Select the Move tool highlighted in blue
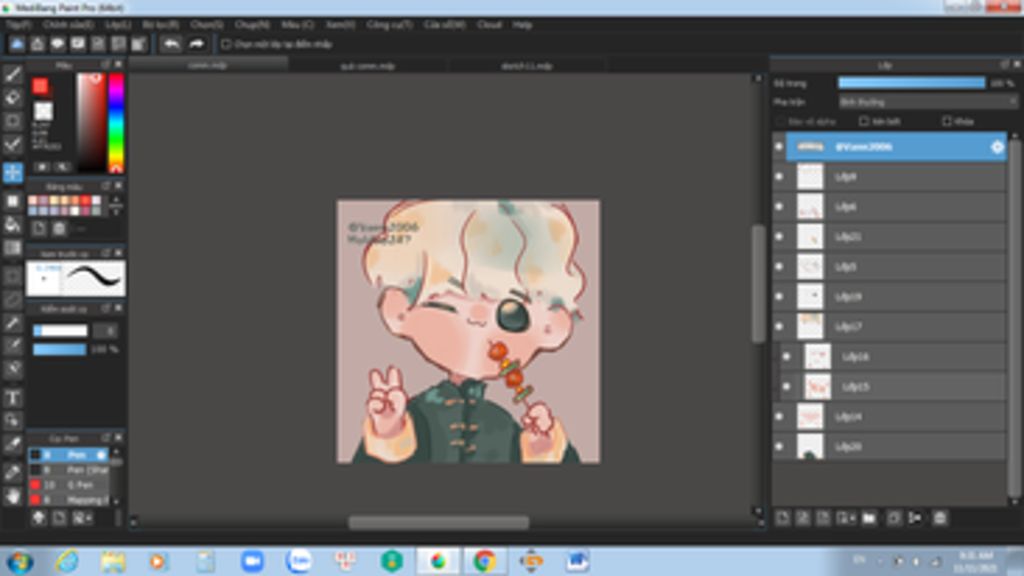This screenshot has height=576, width=1024. (x=12, y=172)
